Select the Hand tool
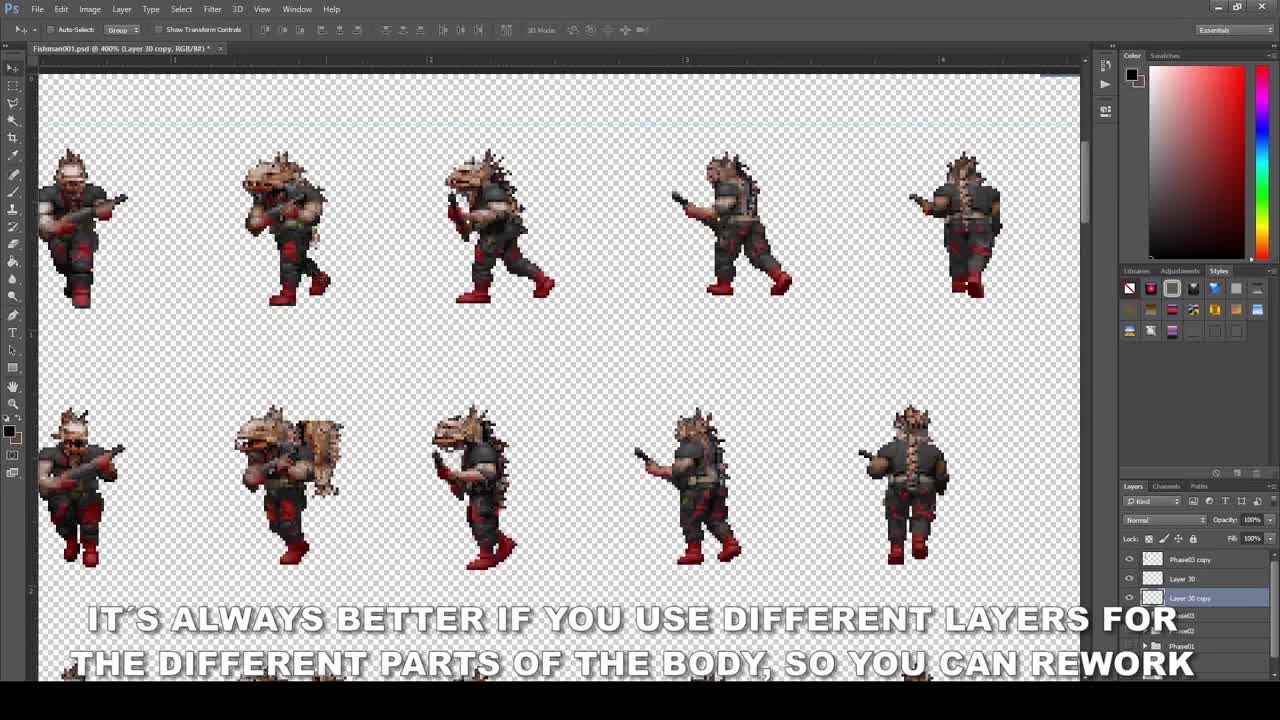This screenshot has width=1280, height=720. click(13, 386)
